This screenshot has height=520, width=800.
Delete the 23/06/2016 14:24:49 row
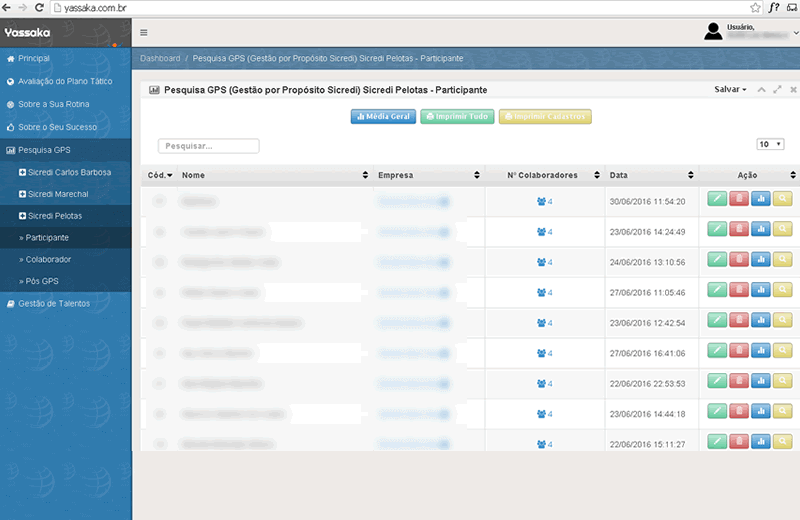[x=739, y=229]
